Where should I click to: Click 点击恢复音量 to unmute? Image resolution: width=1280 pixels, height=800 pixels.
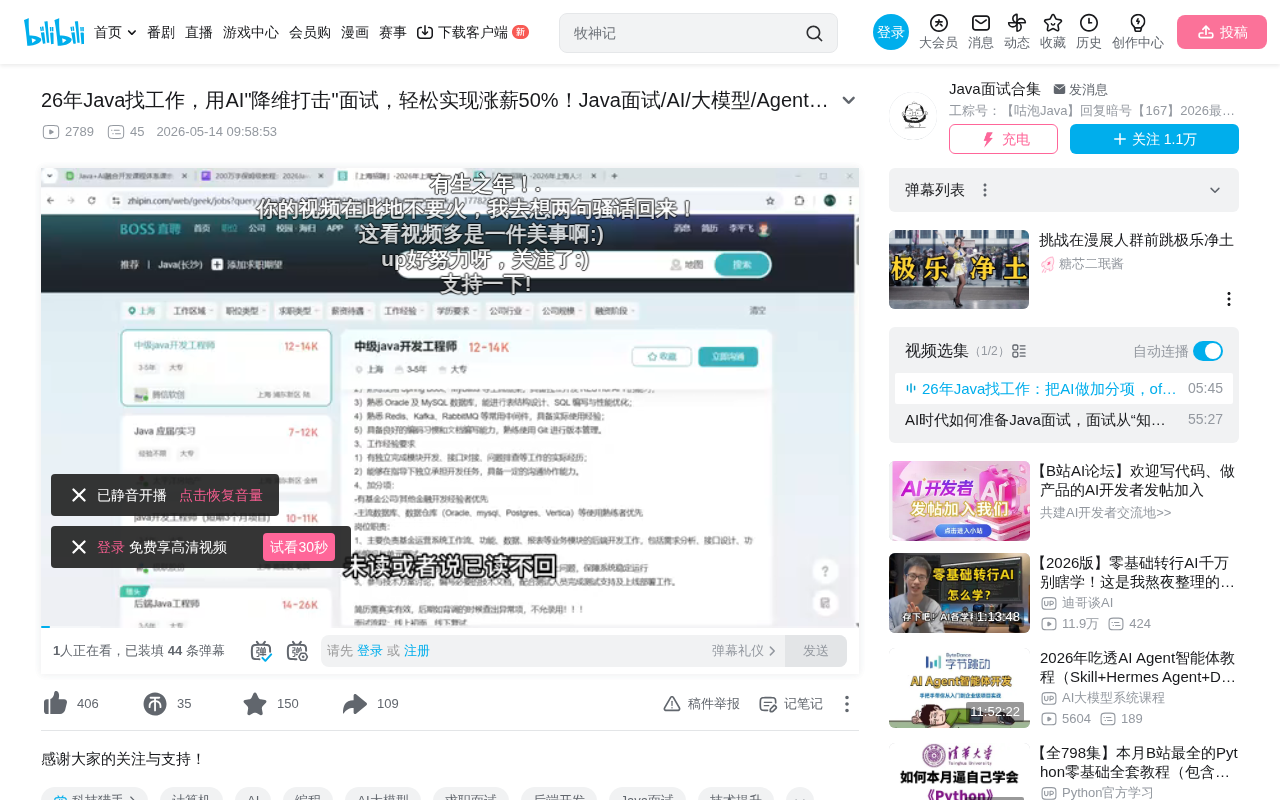[x=221, y=495]
